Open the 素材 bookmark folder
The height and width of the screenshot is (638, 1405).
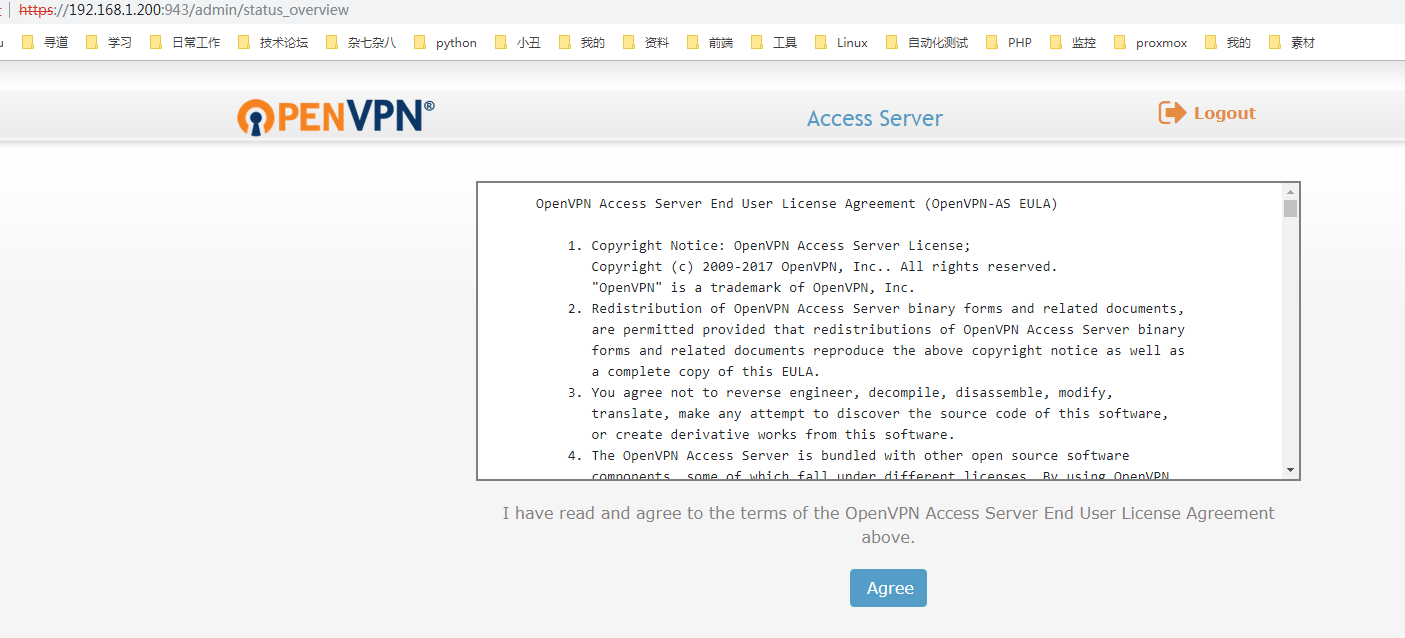[x=1292, y=43]
